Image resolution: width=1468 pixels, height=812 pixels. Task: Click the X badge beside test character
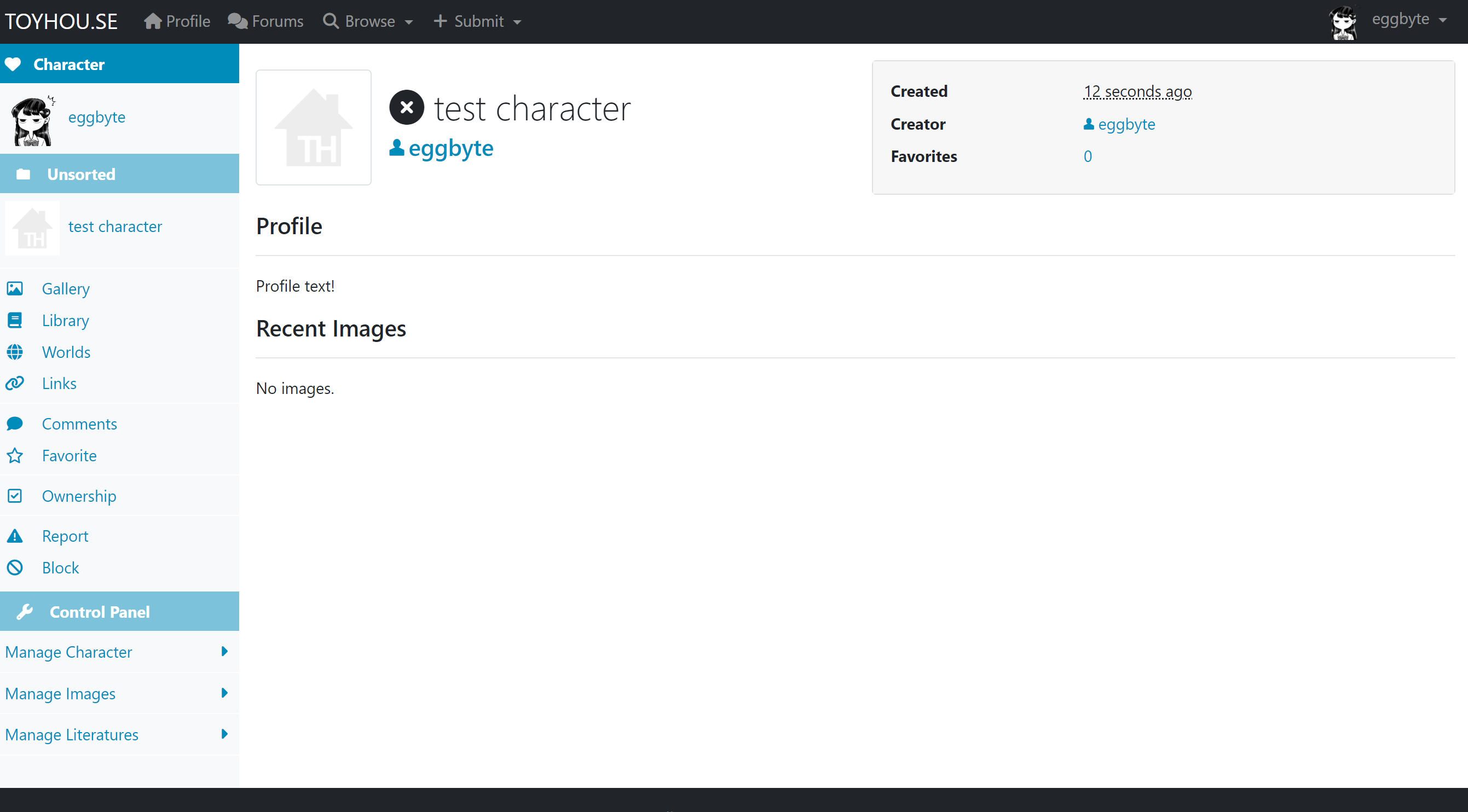tap(407, 108)
